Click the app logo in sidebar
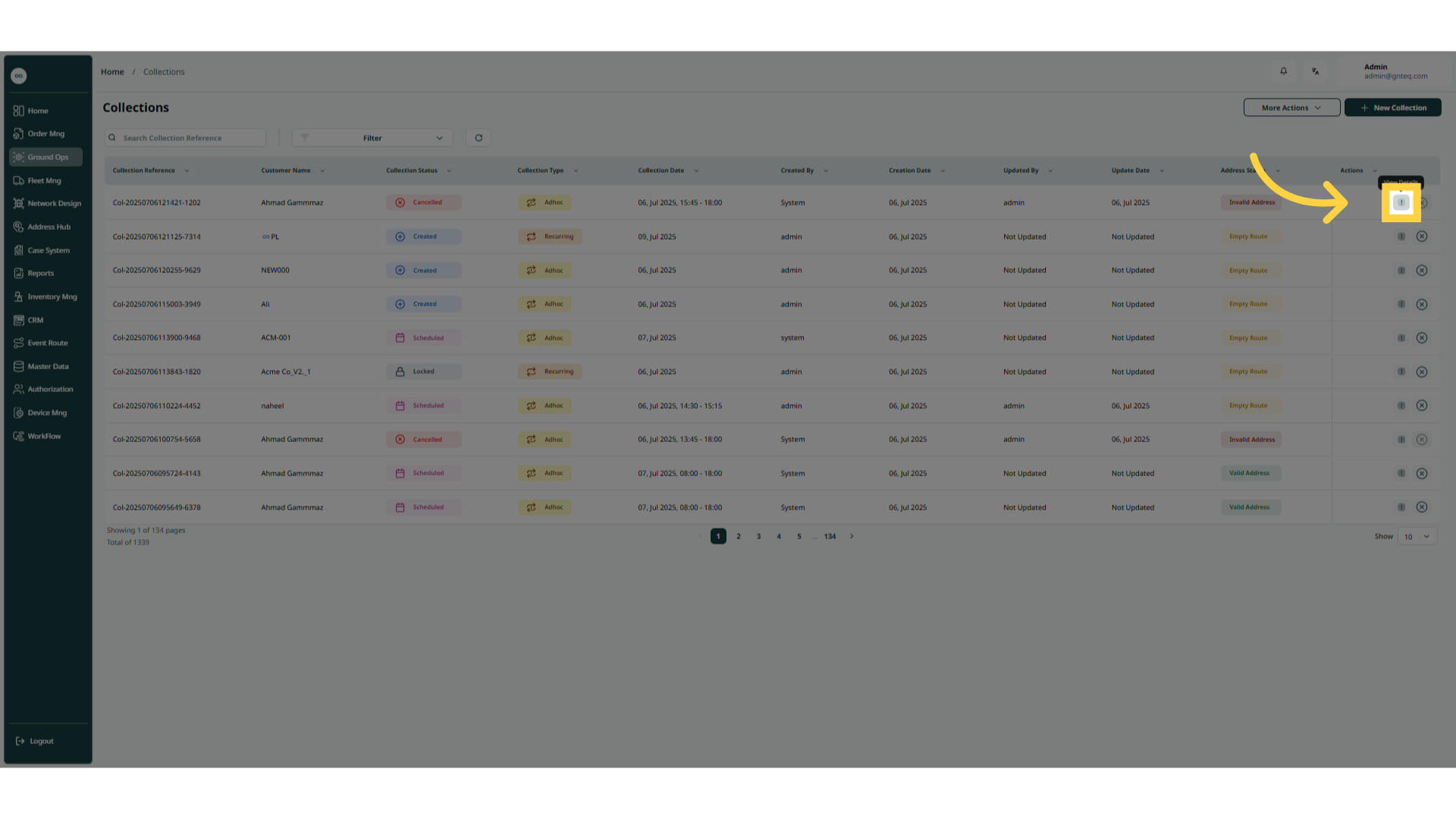 (19, 76)
